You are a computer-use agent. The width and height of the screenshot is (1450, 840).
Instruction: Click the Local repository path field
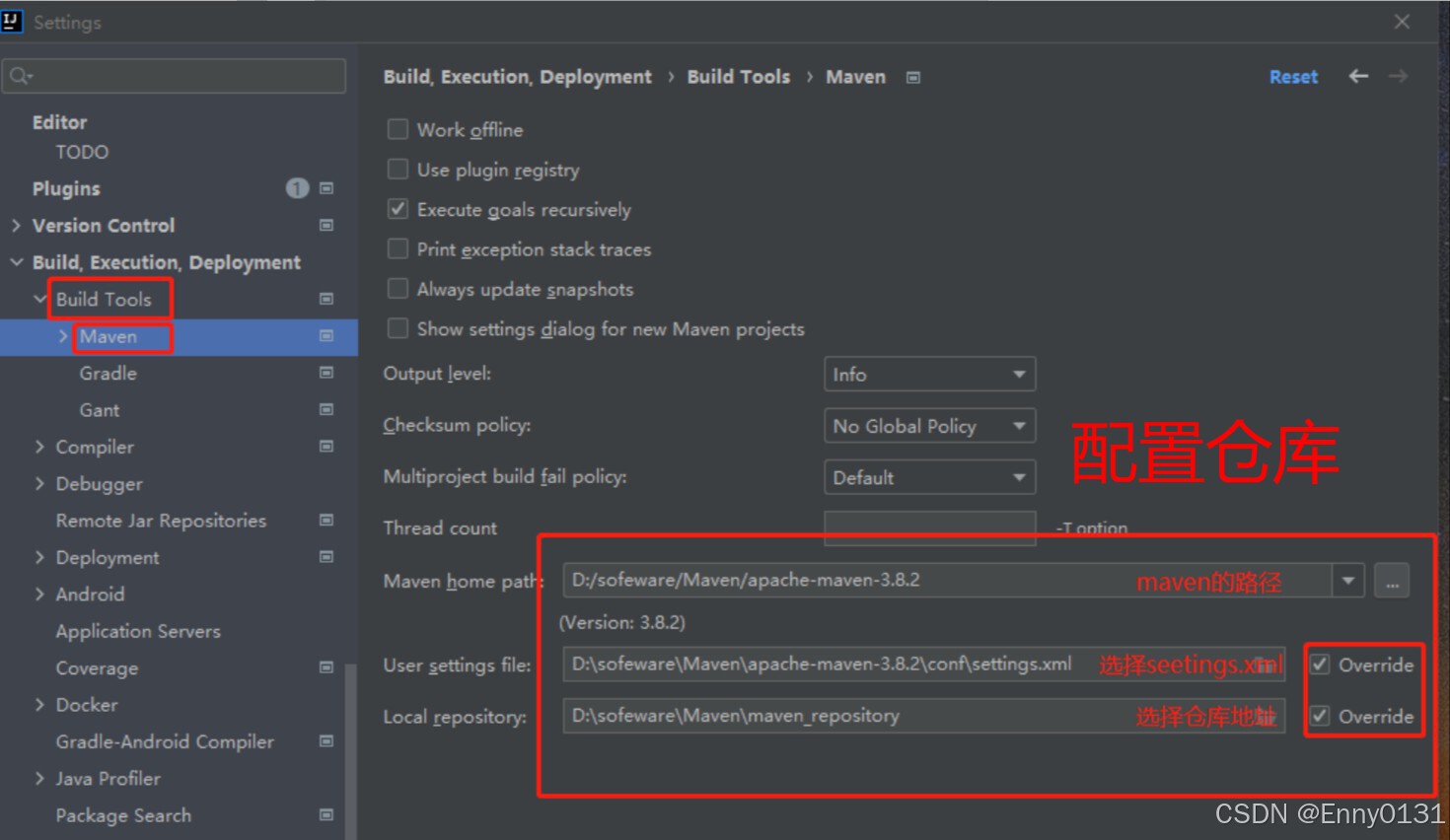point(923,716)
